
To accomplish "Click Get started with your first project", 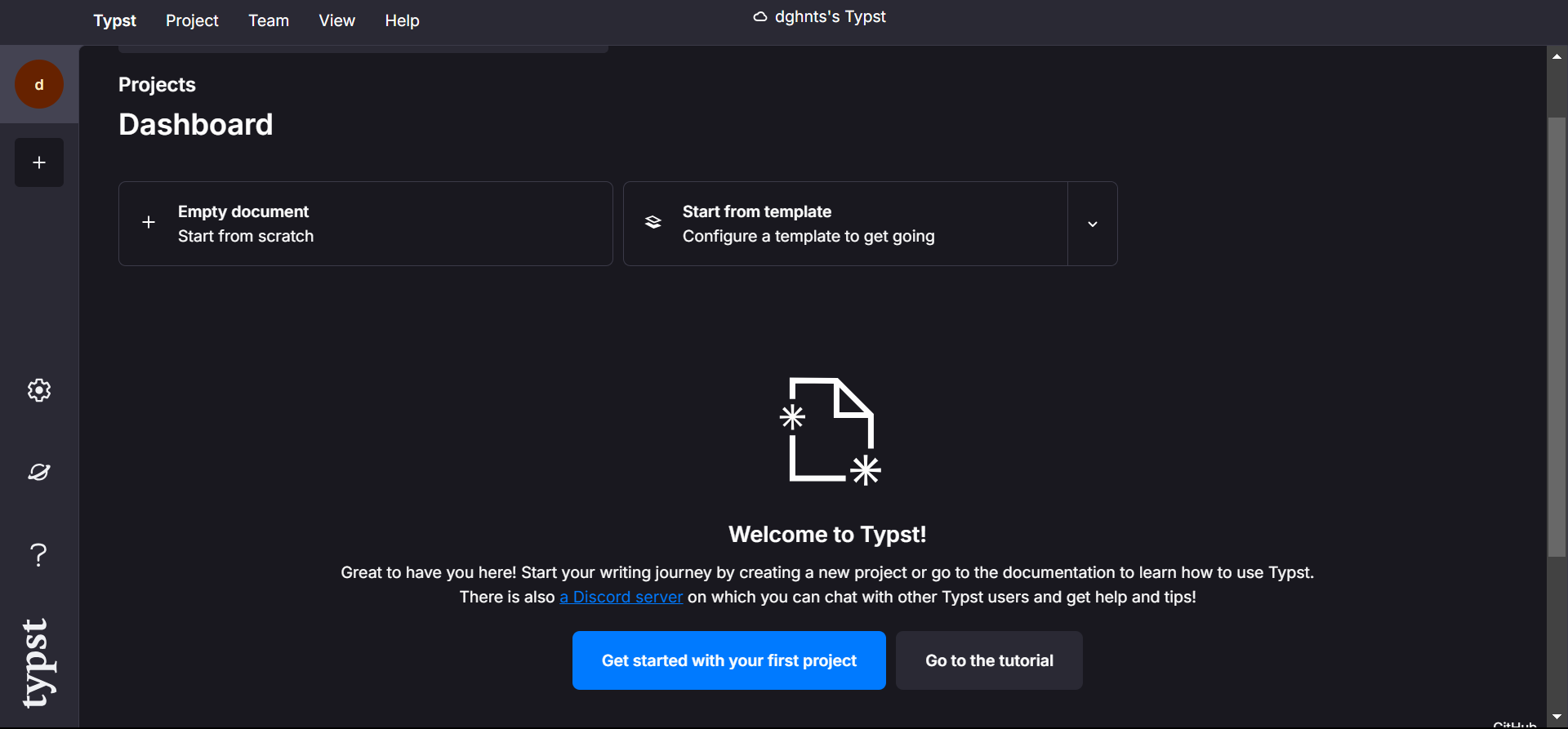I will point(729,660).
